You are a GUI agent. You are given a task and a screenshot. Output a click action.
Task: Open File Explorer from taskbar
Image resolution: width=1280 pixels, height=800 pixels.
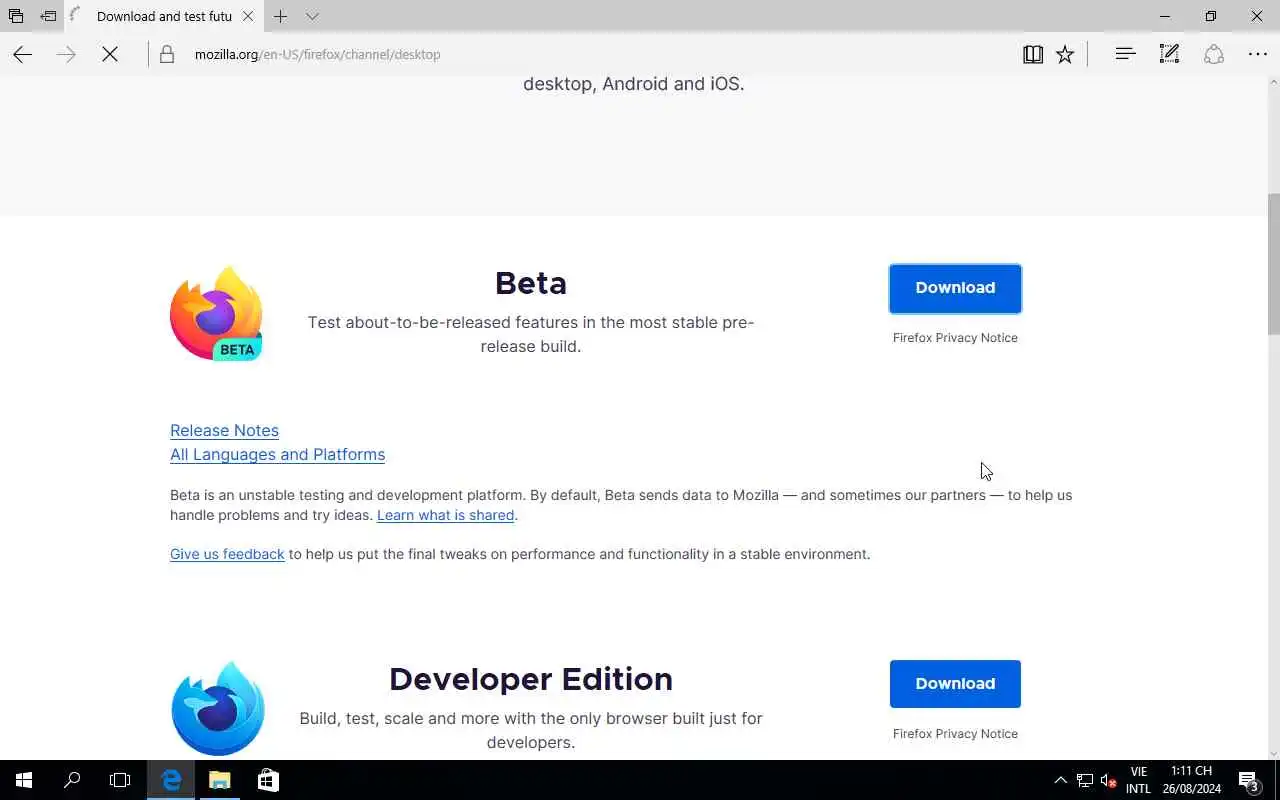point(220,780)
